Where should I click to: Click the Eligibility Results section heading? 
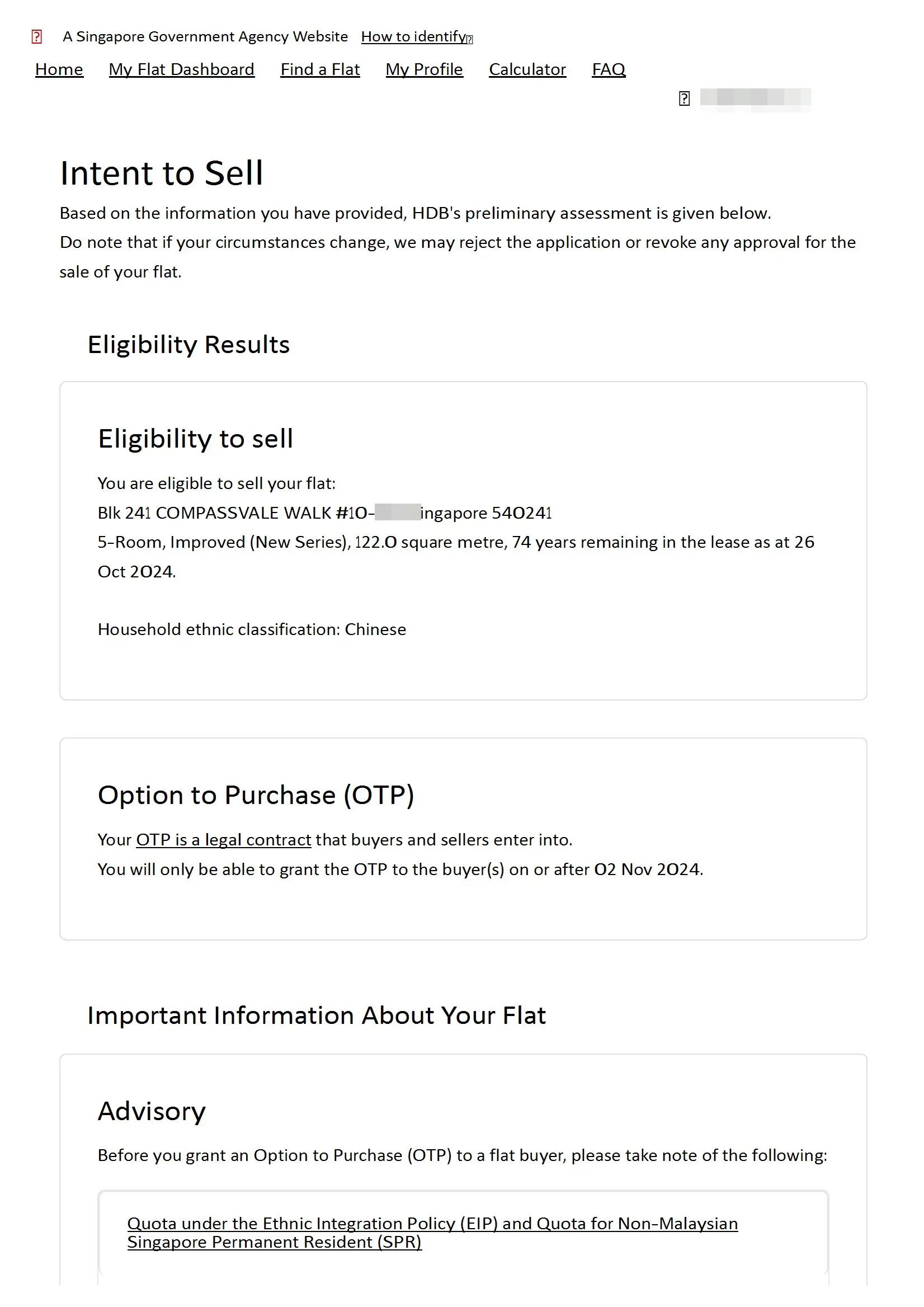pyautogui.click(x=188, y=345)
